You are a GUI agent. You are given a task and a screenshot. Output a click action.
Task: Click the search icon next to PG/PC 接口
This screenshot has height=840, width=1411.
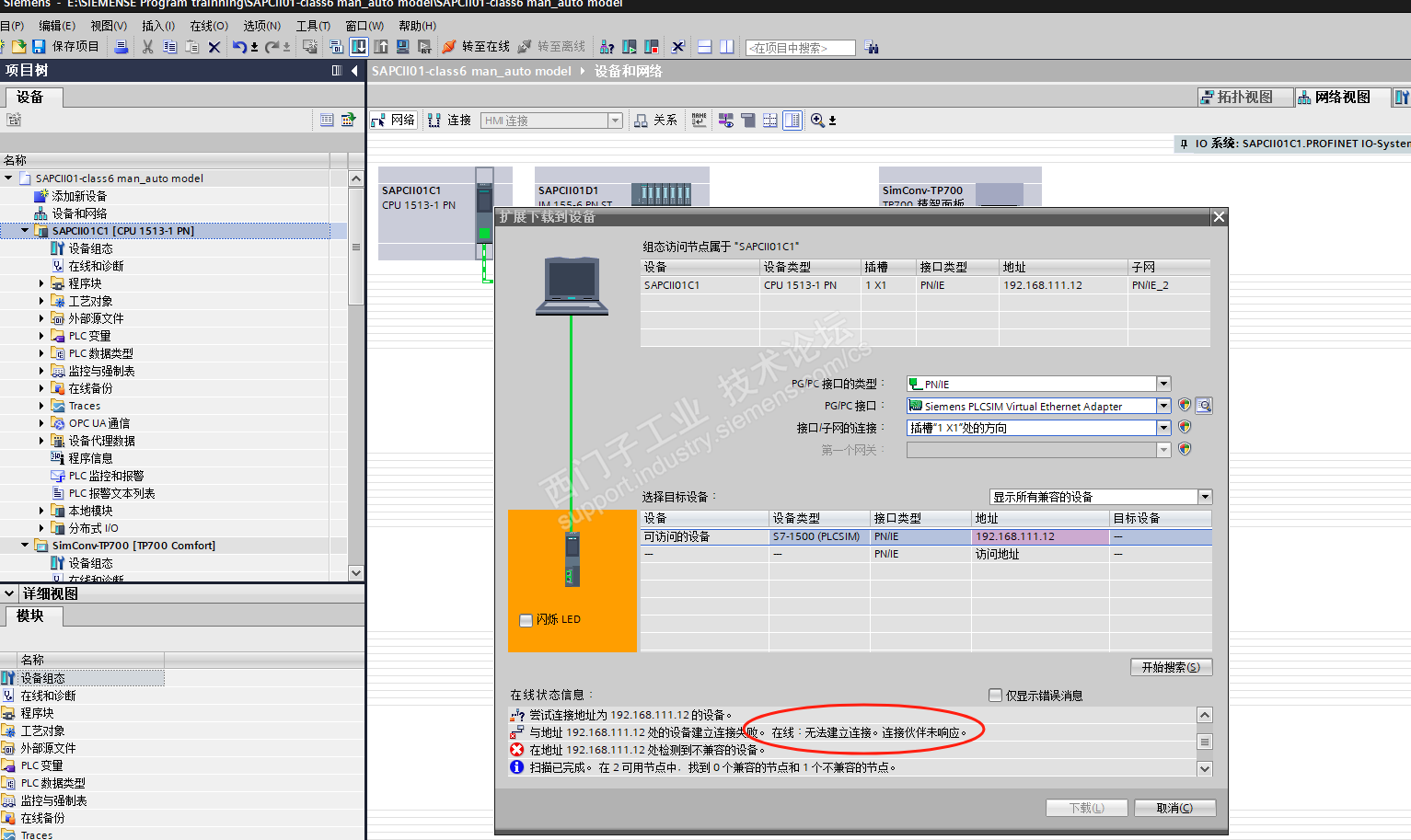pyautogui.click(x=1204, y=406)
